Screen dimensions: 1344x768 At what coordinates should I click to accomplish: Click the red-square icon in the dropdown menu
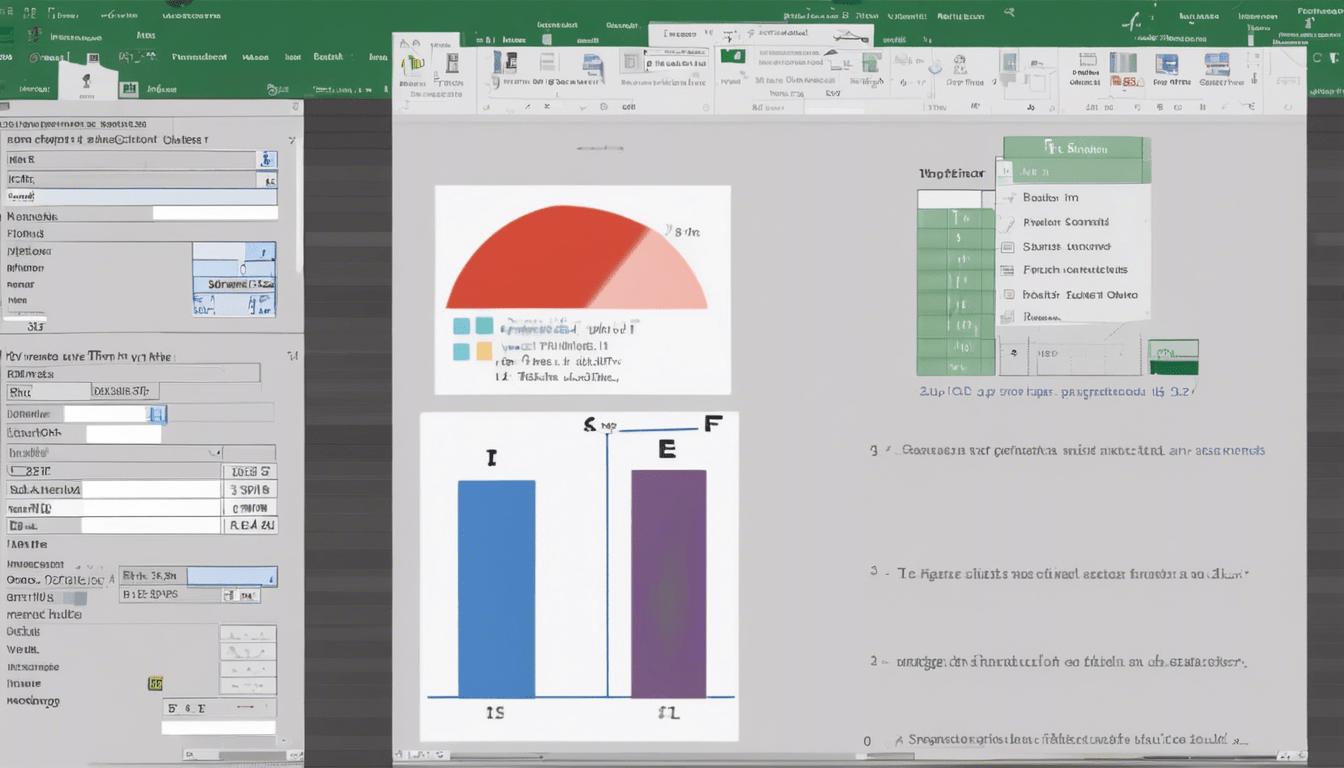[x=1009, y=295]
